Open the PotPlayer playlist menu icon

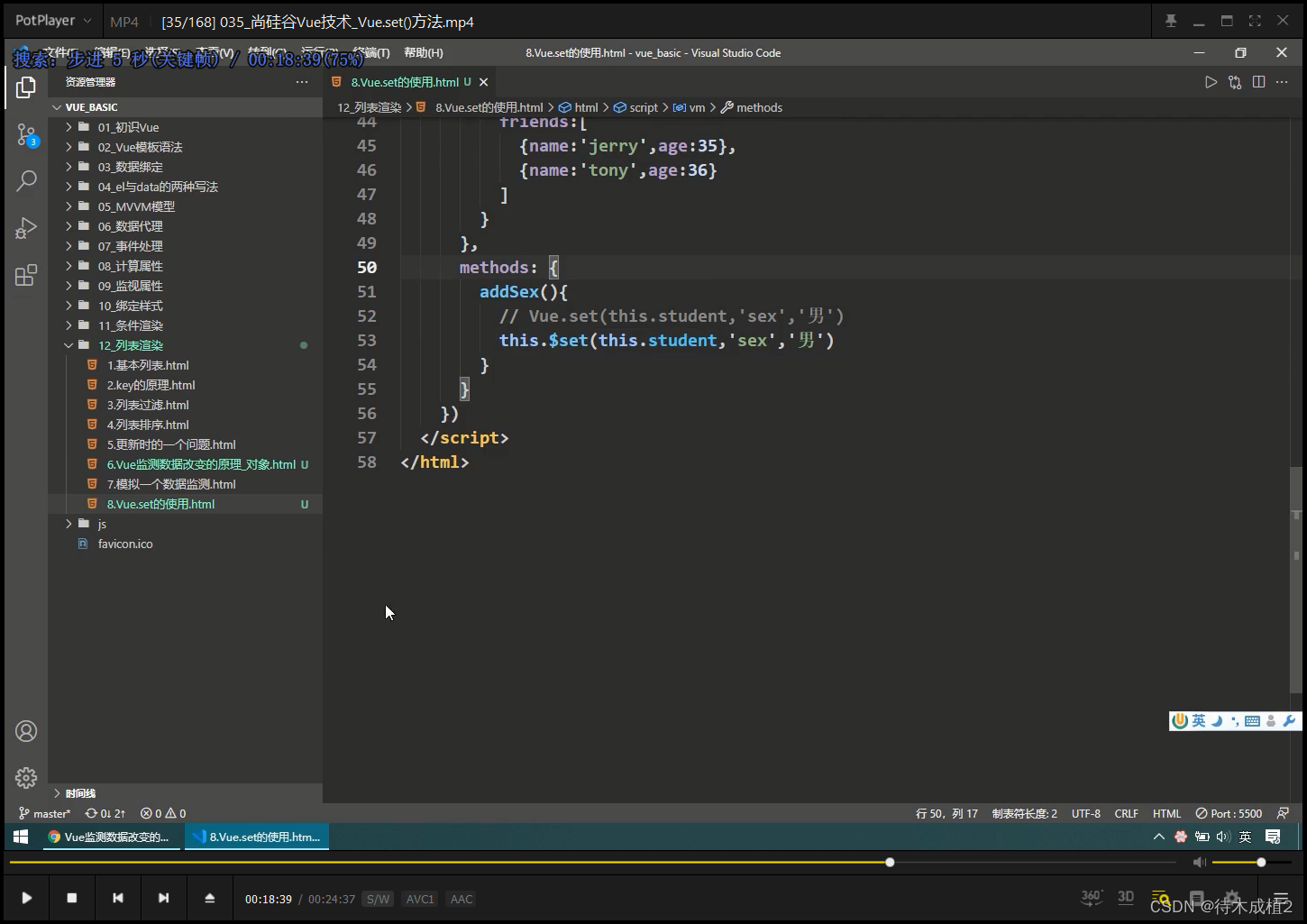pyautogui.click(x=1280, y=898)
